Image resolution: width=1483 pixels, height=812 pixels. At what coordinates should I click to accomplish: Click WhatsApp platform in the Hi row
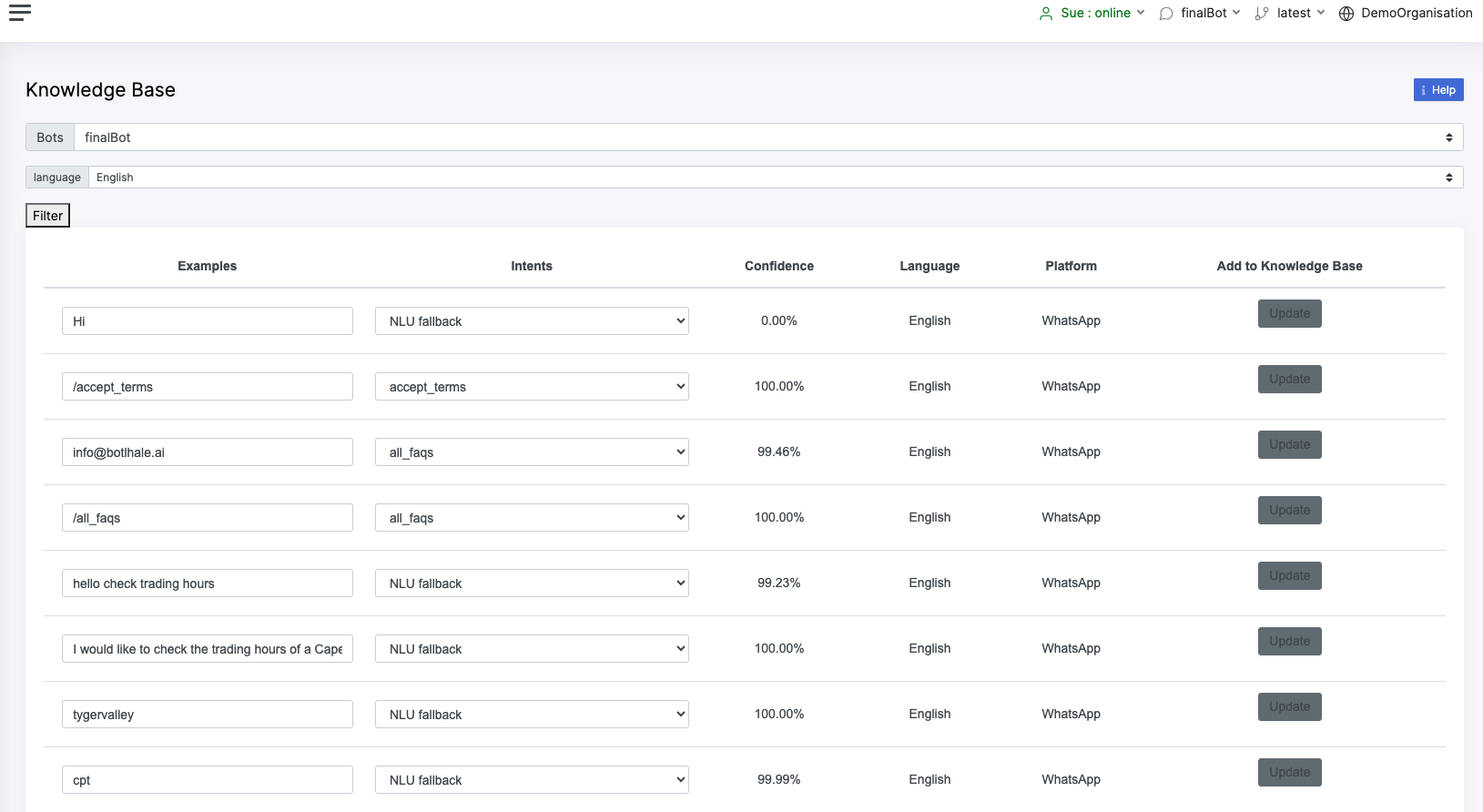tap(1071, 320)
